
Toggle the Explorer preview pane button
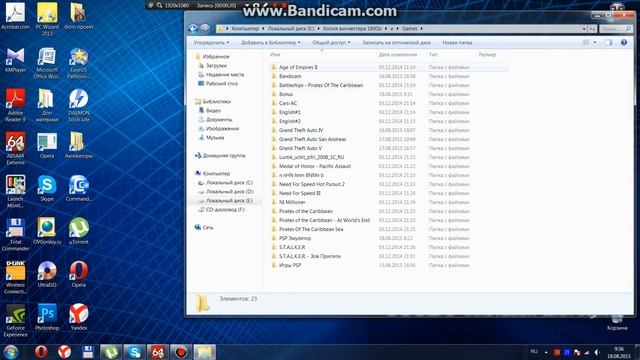609,42
